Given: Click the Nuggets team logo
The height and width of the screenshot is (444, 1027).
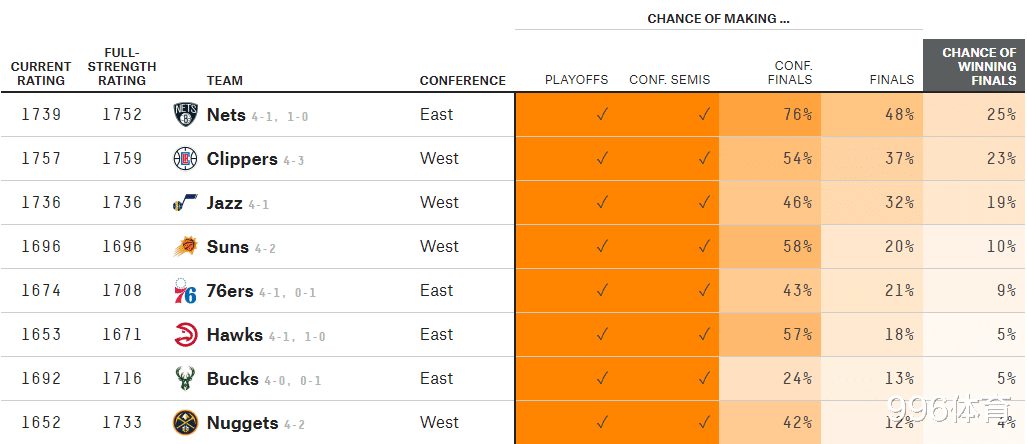Looking at the screenshot, I should (x=186, y=423).
